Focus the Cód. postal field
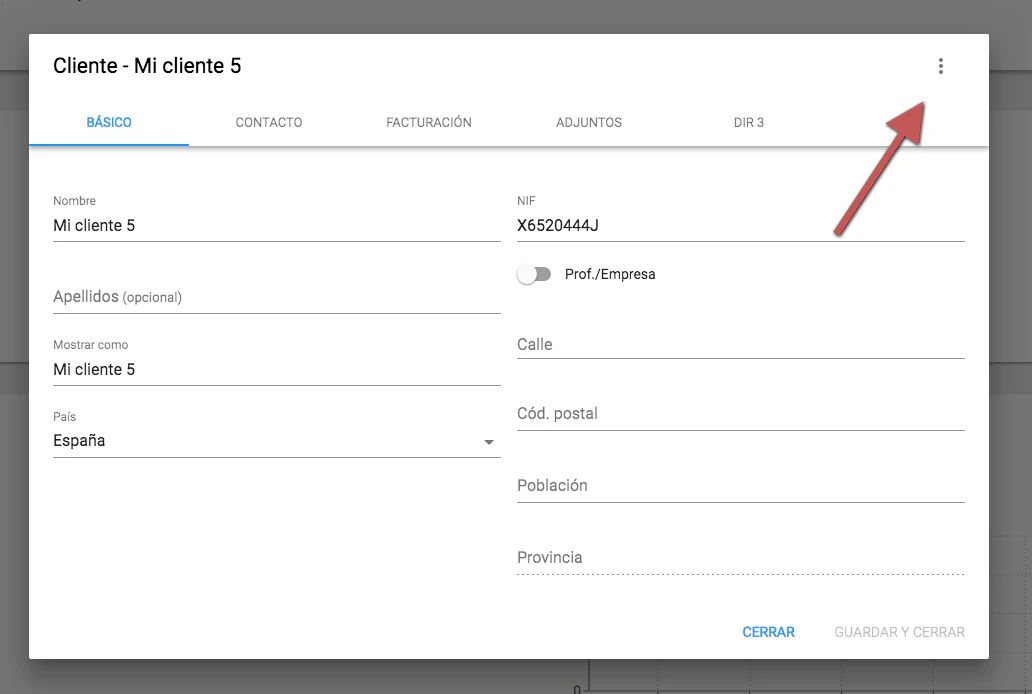The height and width of the screenshot is (694, 1032). (x=740, y=414)
